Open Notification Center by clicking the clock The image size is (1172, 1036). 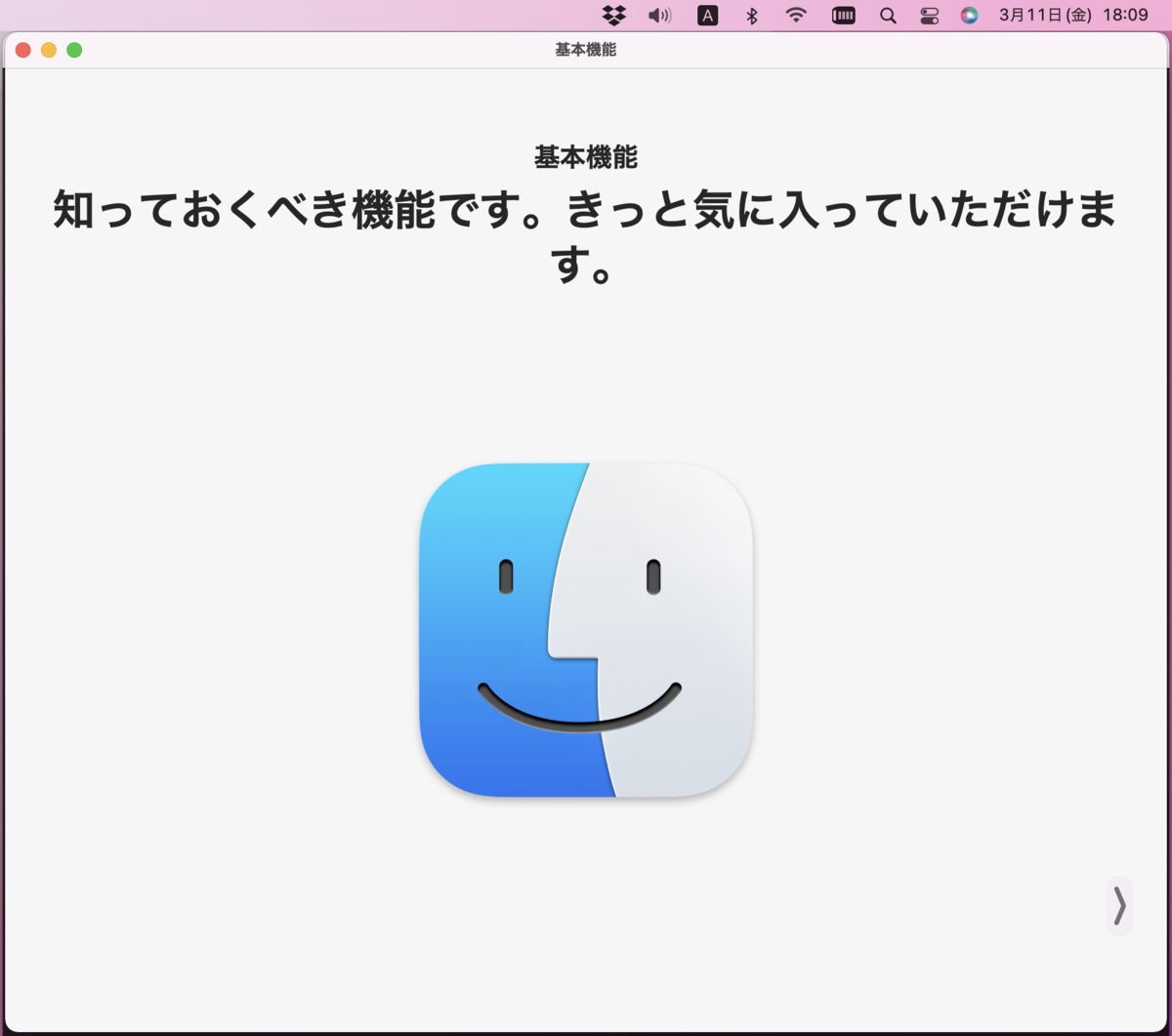(1125, 15)
